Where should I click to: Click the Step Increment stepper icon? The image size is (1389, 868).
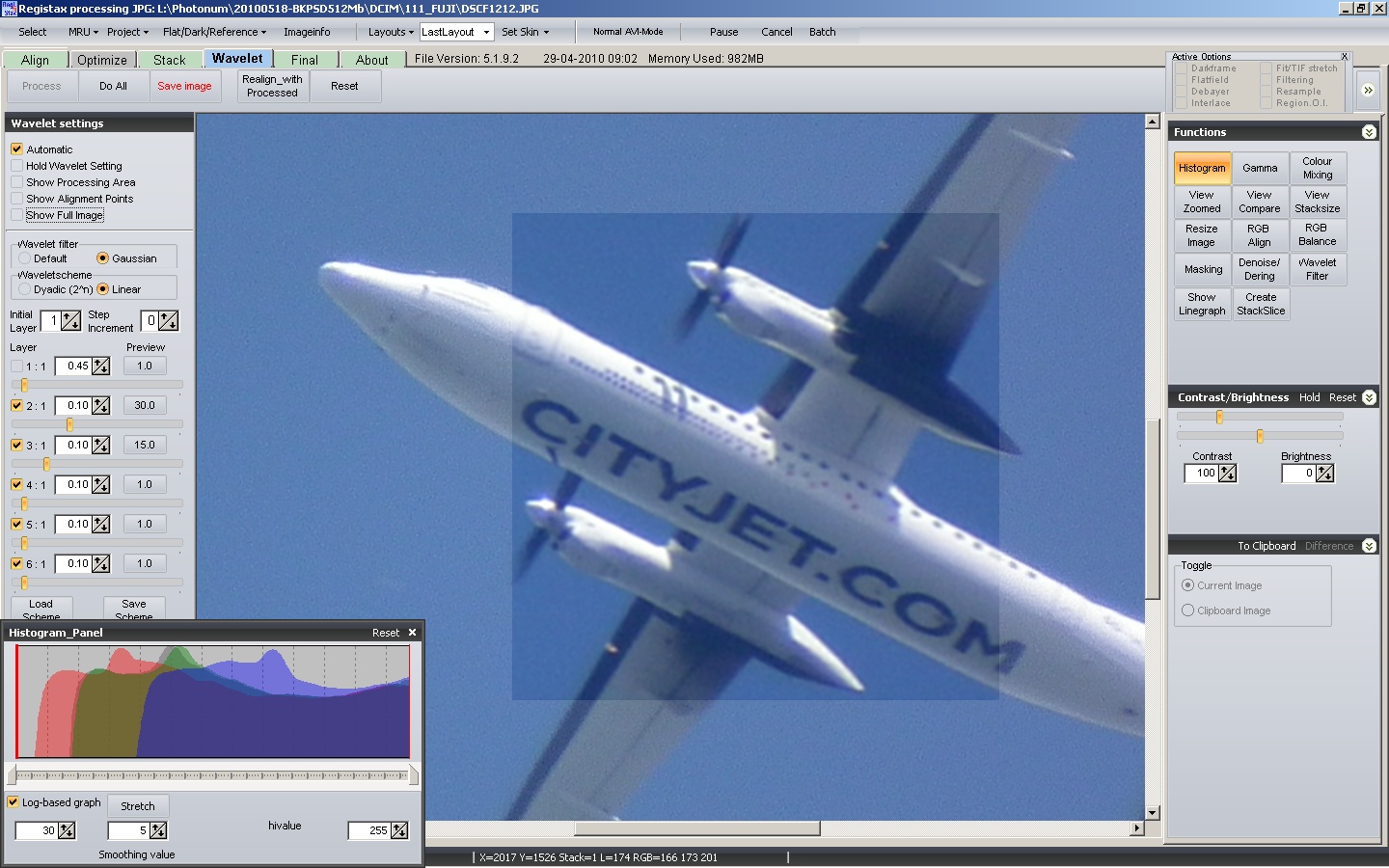pyautogui.click(x=168, y=321)
